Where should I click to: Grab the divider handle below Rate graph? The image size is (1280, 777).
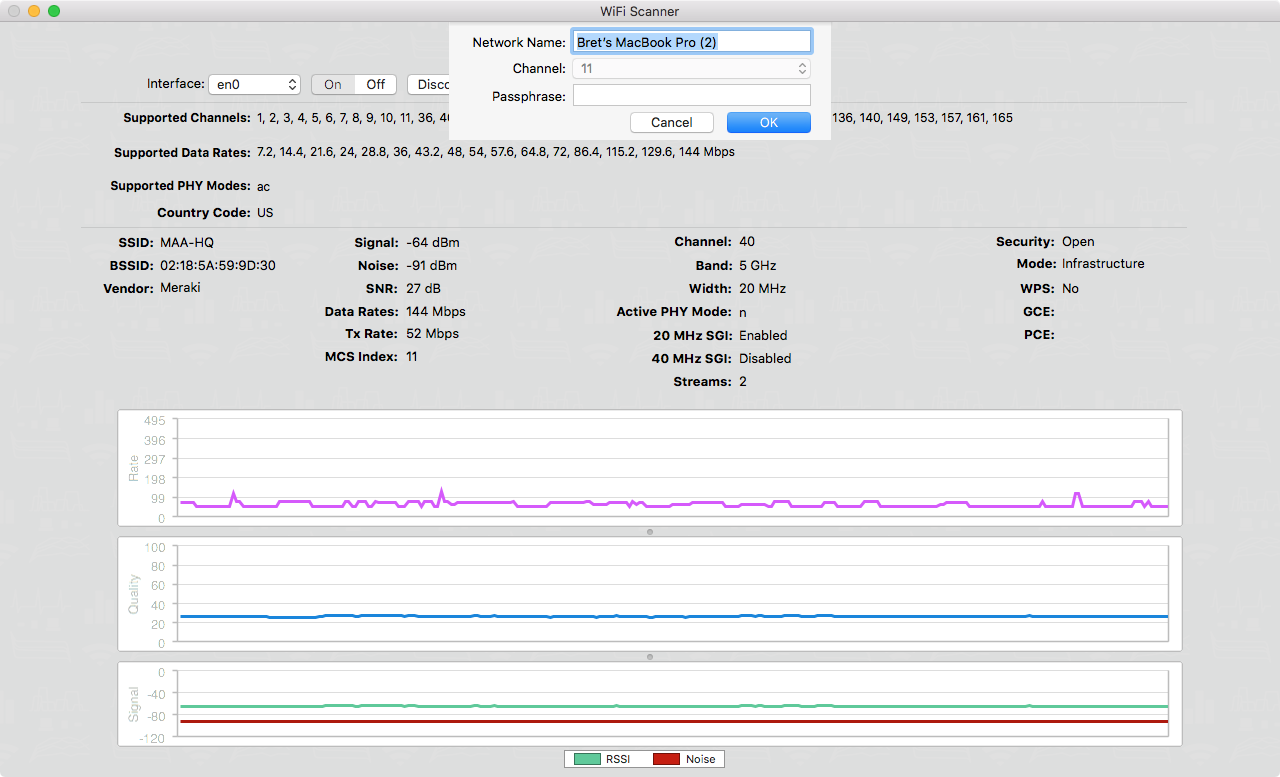tap(650, 532)
